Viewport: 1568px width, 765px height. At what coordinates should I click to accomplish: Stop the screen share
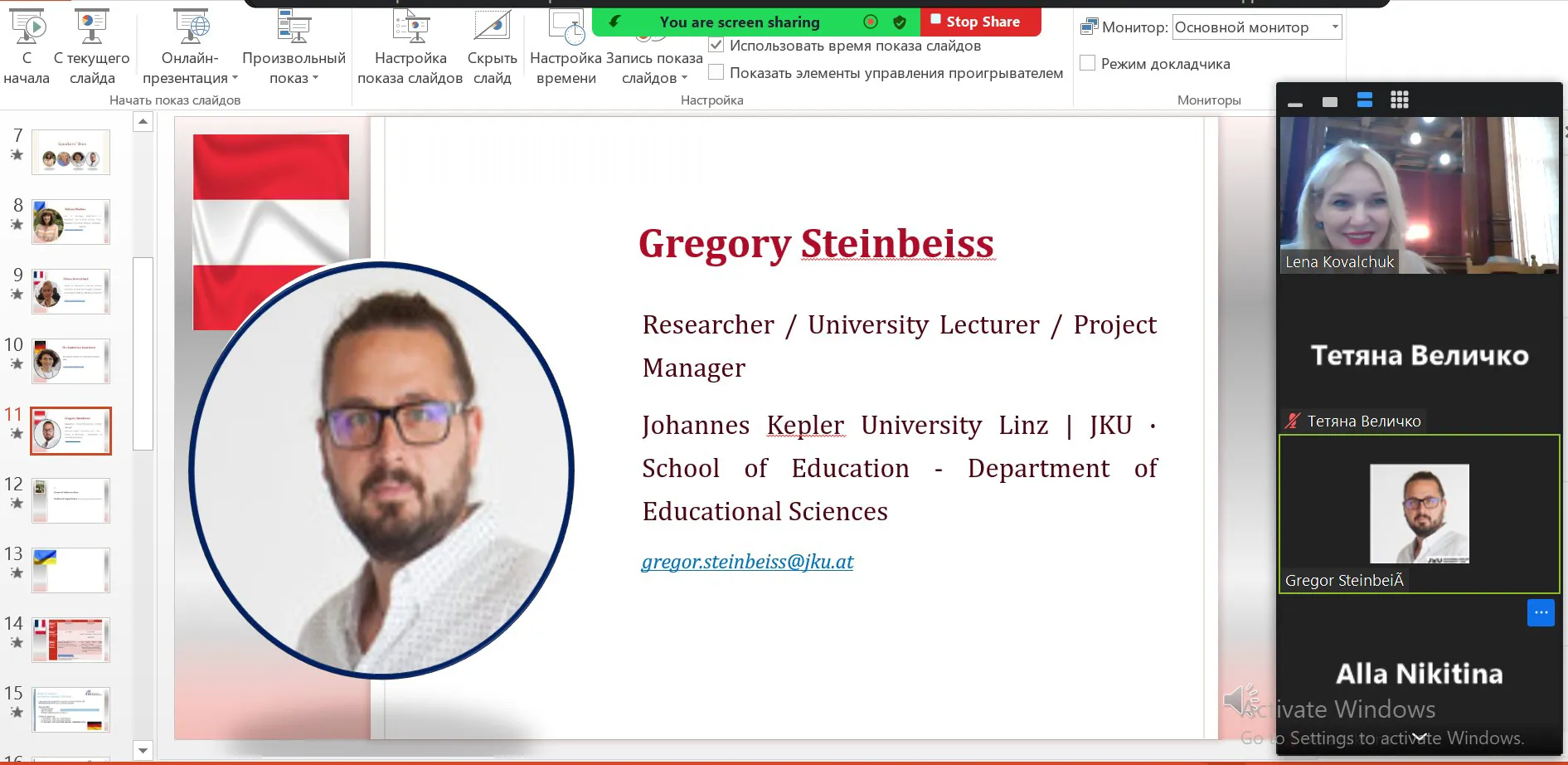(980, 22)
